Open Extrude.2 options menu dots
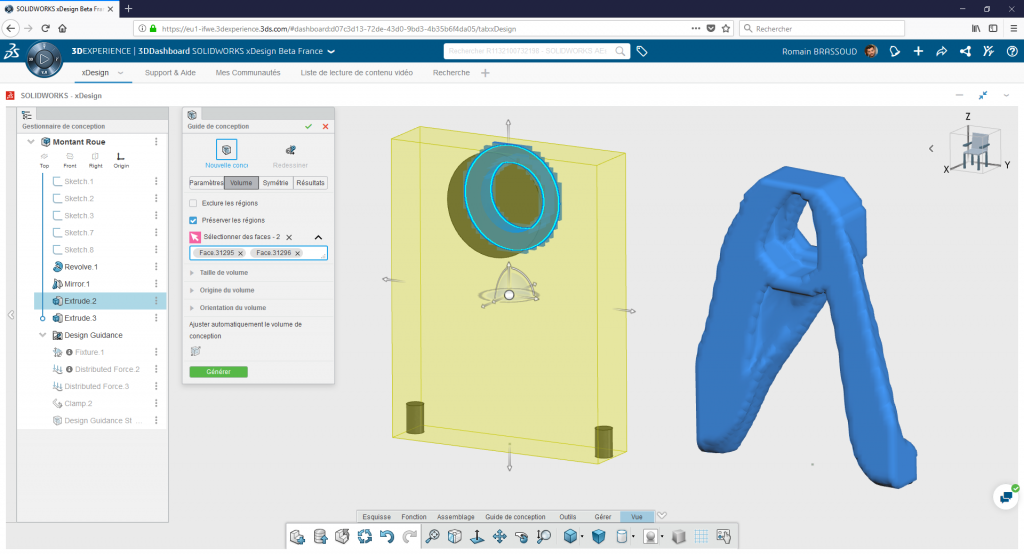This screenshot has width=1024, height=555. pyautogui.click(x=156, y=301)
